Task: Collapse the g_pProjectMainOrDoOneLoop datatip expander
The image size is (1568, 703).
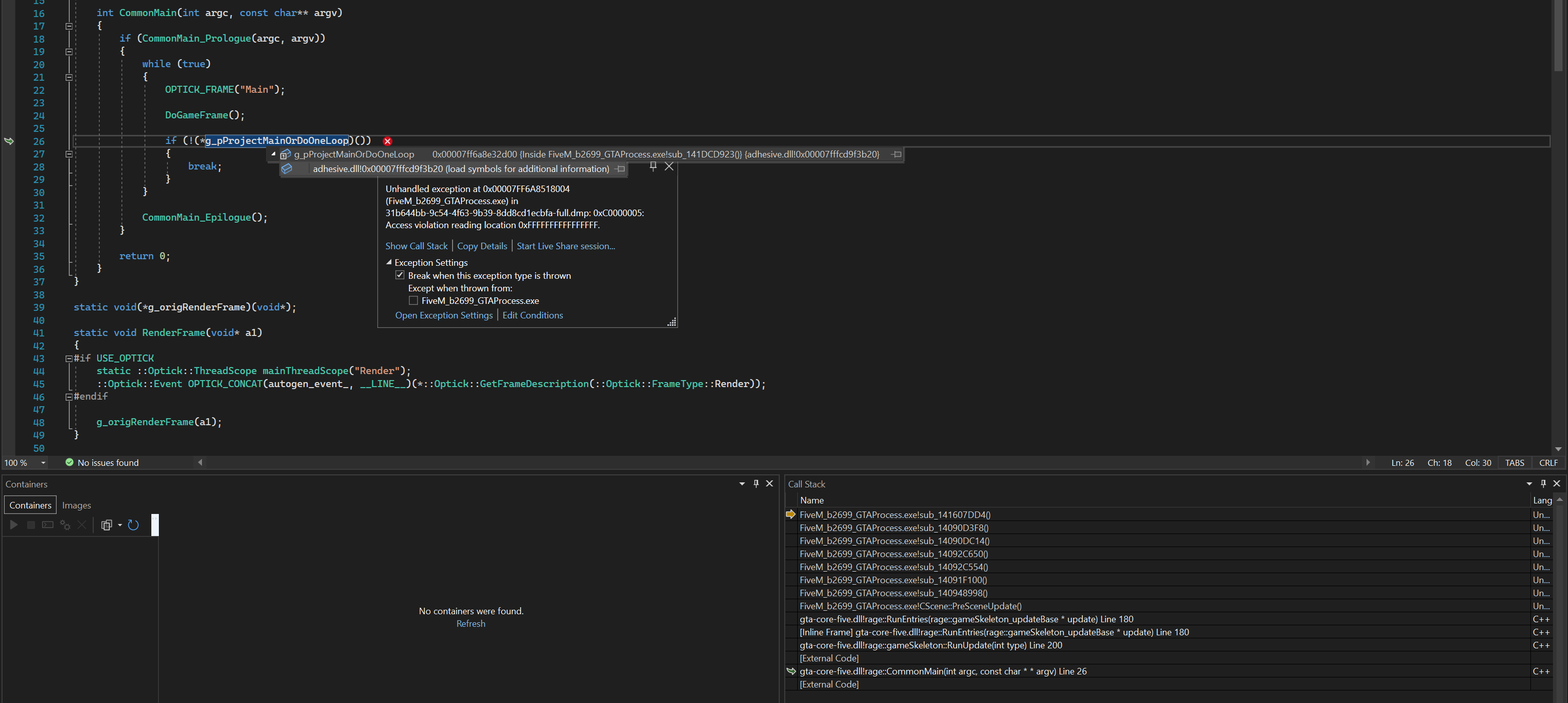Action: (x=273, y=154)
